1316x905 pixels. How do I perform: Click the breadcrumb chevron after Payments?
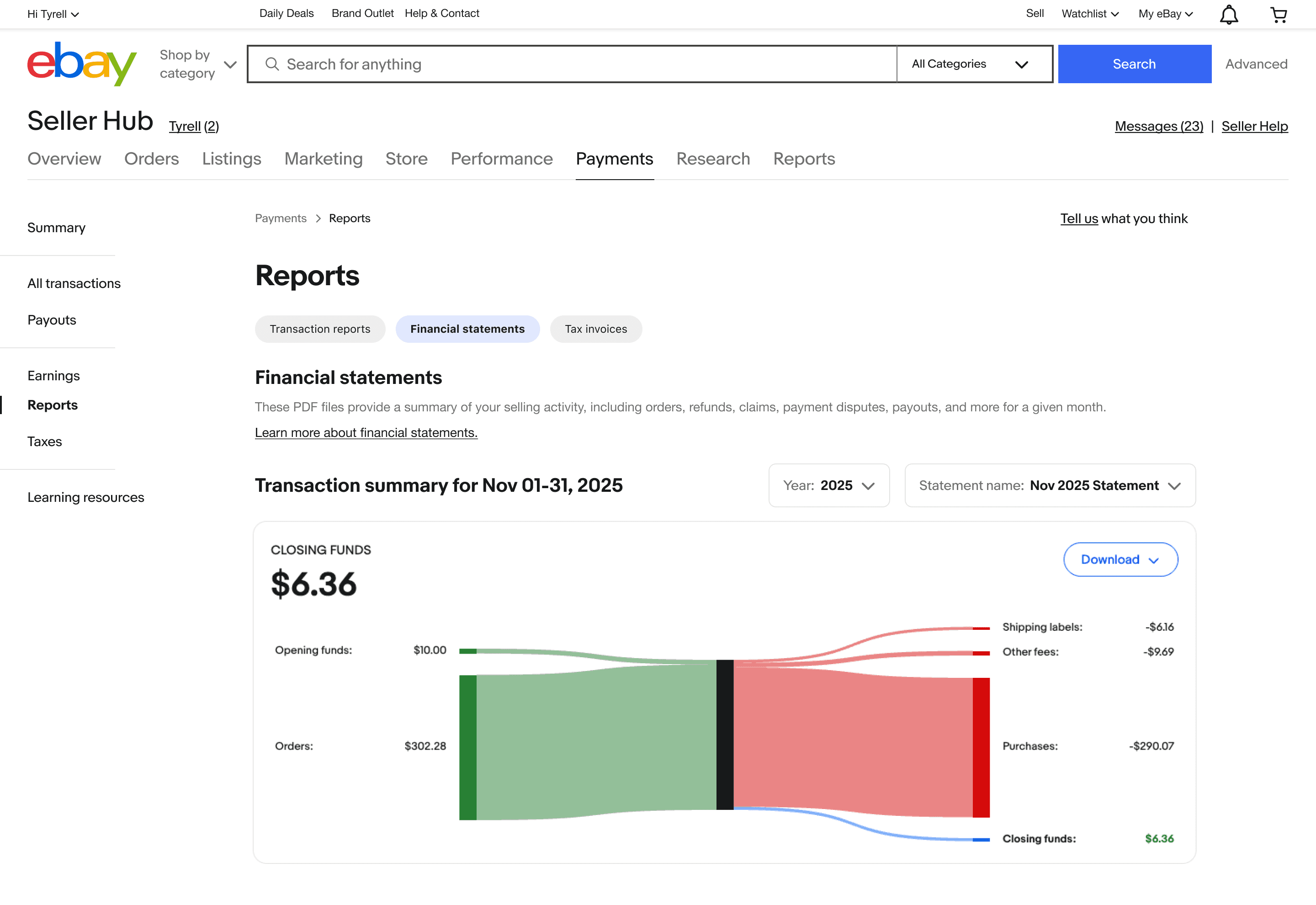tap(318, 218)
